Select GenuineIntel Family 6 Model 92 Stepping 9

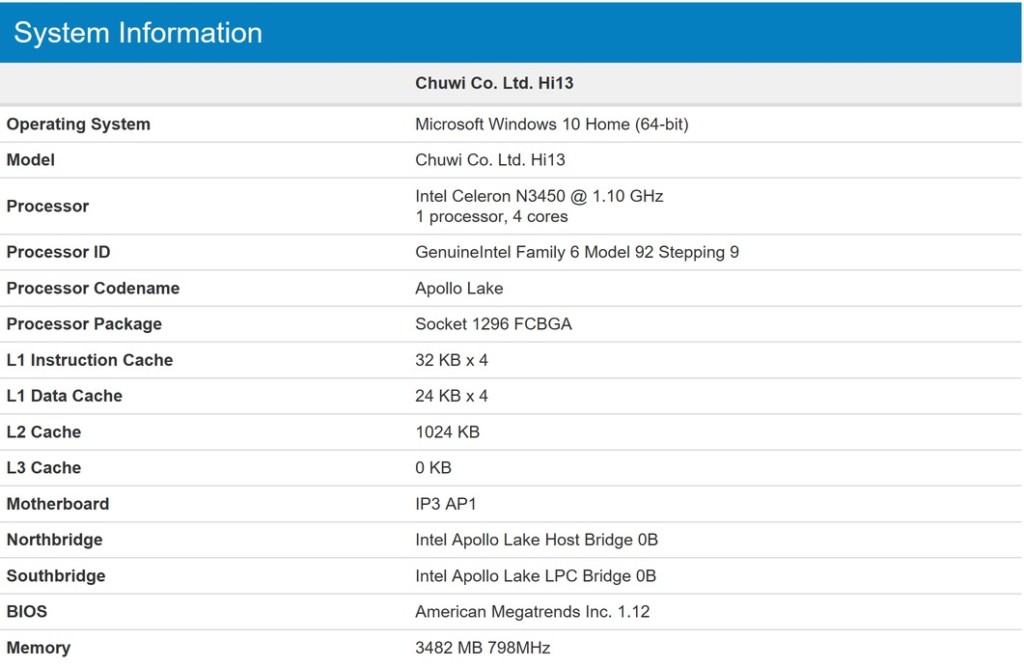coord(577,252)
